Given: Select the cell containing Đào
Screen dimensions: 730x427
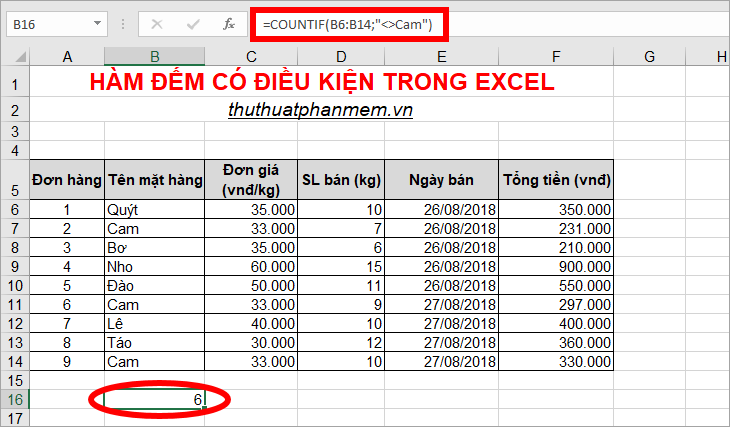Looking at the screenshot, I should click(x=155, y=285).
